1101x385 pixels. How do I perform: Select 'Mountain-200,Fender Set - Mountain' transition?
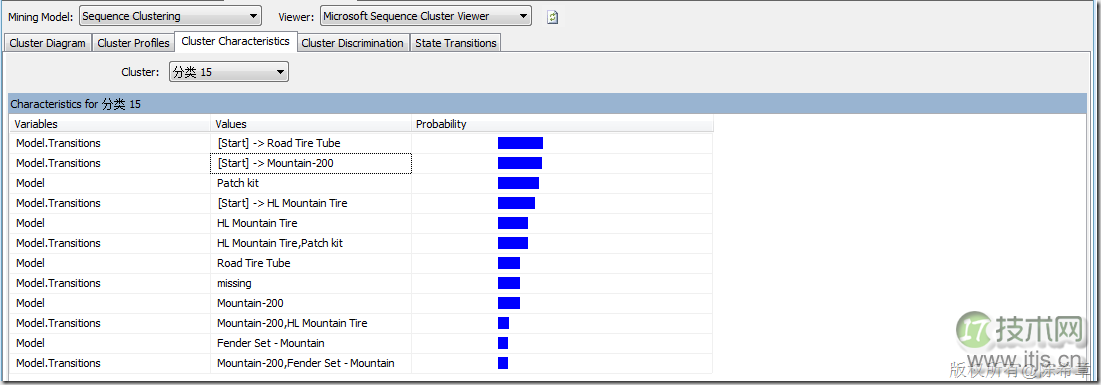click(305, 363)
